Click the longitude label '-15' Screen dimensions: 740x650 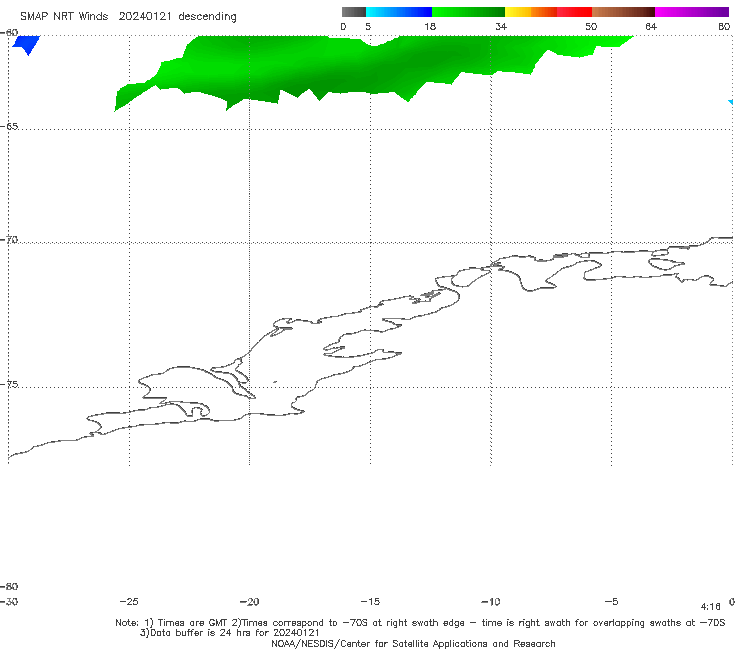(370, 602)
